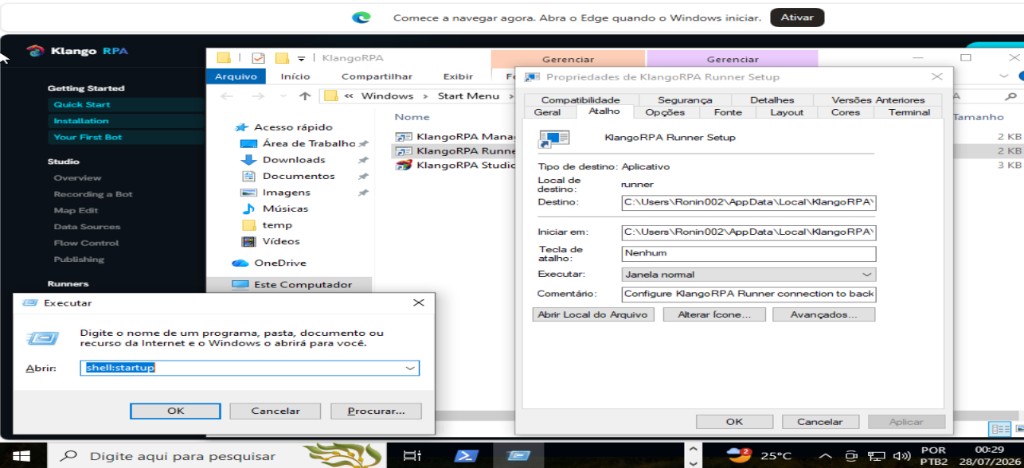
Task: Click Ativar in the Edge banner
Action: coord(797,18)
